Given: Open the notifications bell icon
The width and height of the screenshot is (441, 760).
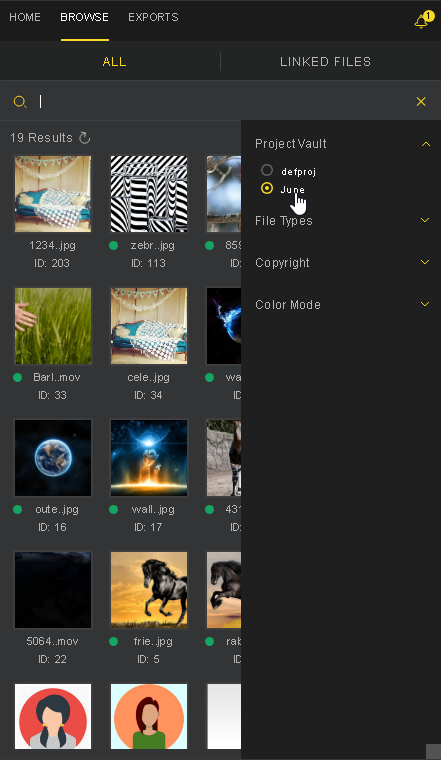Looking at the screenshot, I should point(421,21).
